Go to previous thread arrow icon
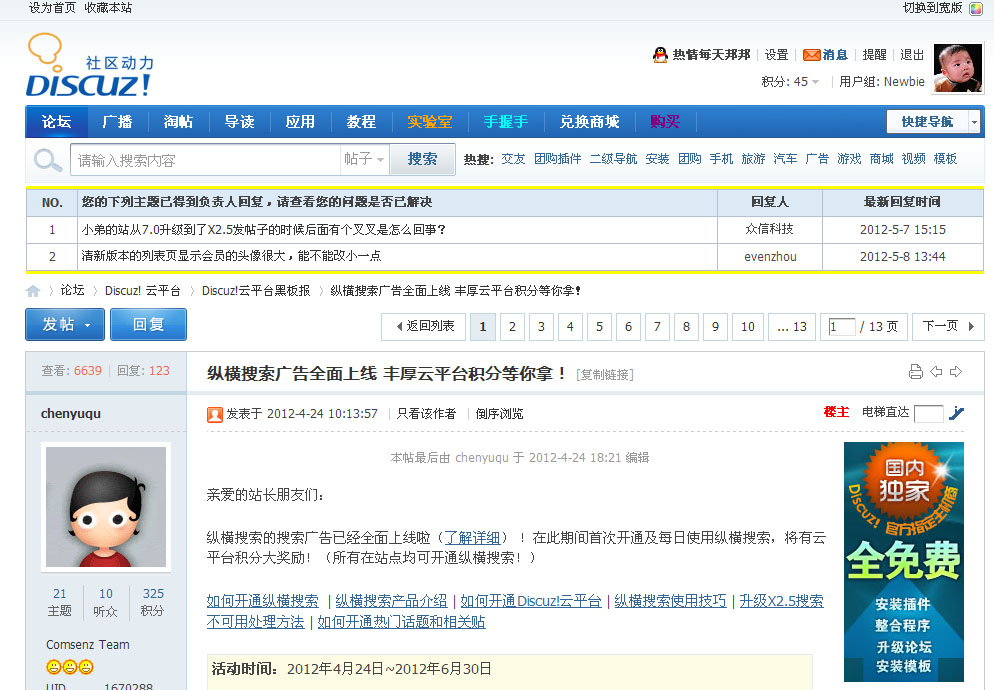Image resolution: width=994 pixels, height=690 pixels. point(936,372)
